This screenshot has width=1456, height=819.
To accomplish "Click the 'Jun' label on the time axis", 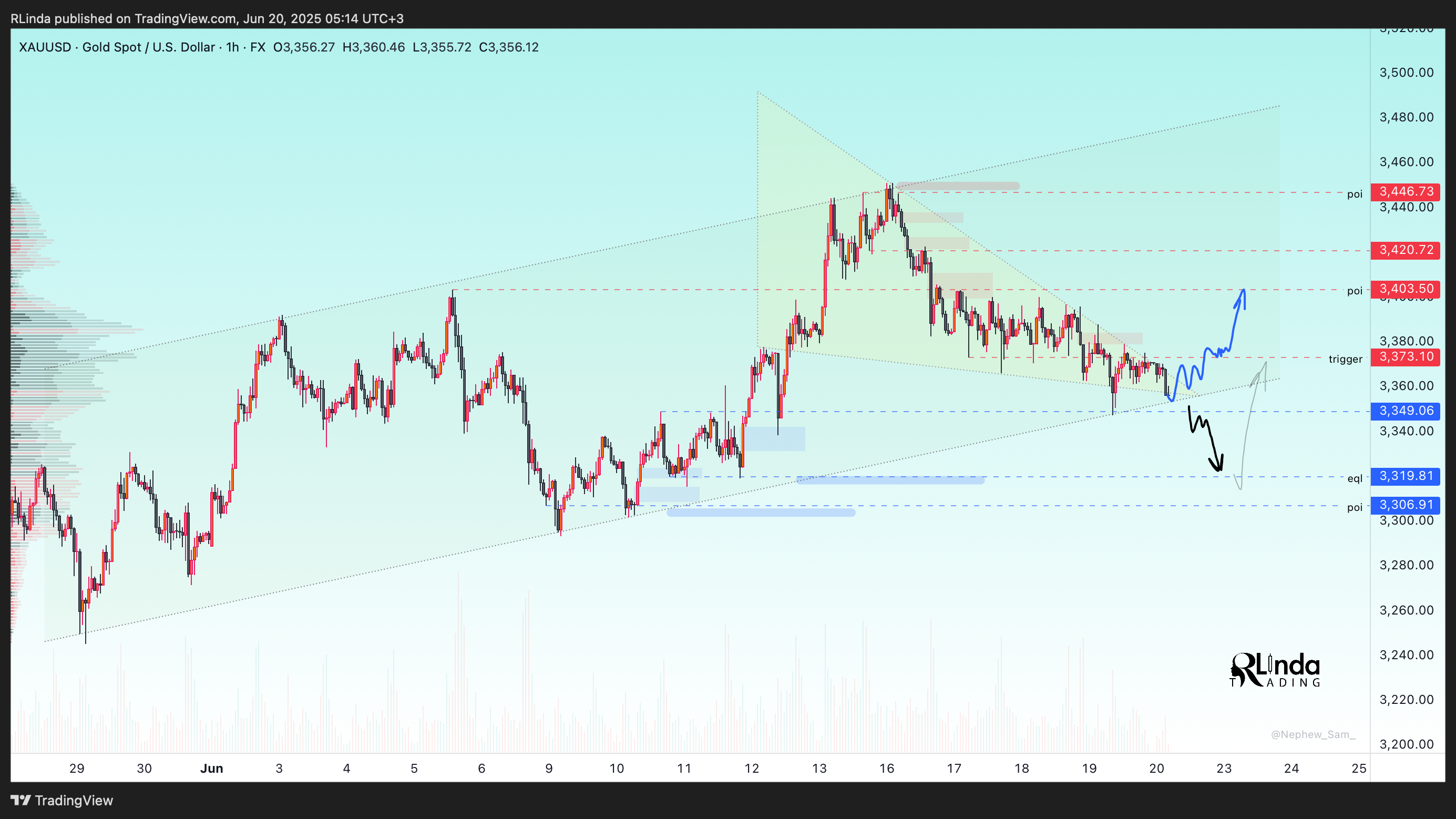I will click(x=212, y=768).
